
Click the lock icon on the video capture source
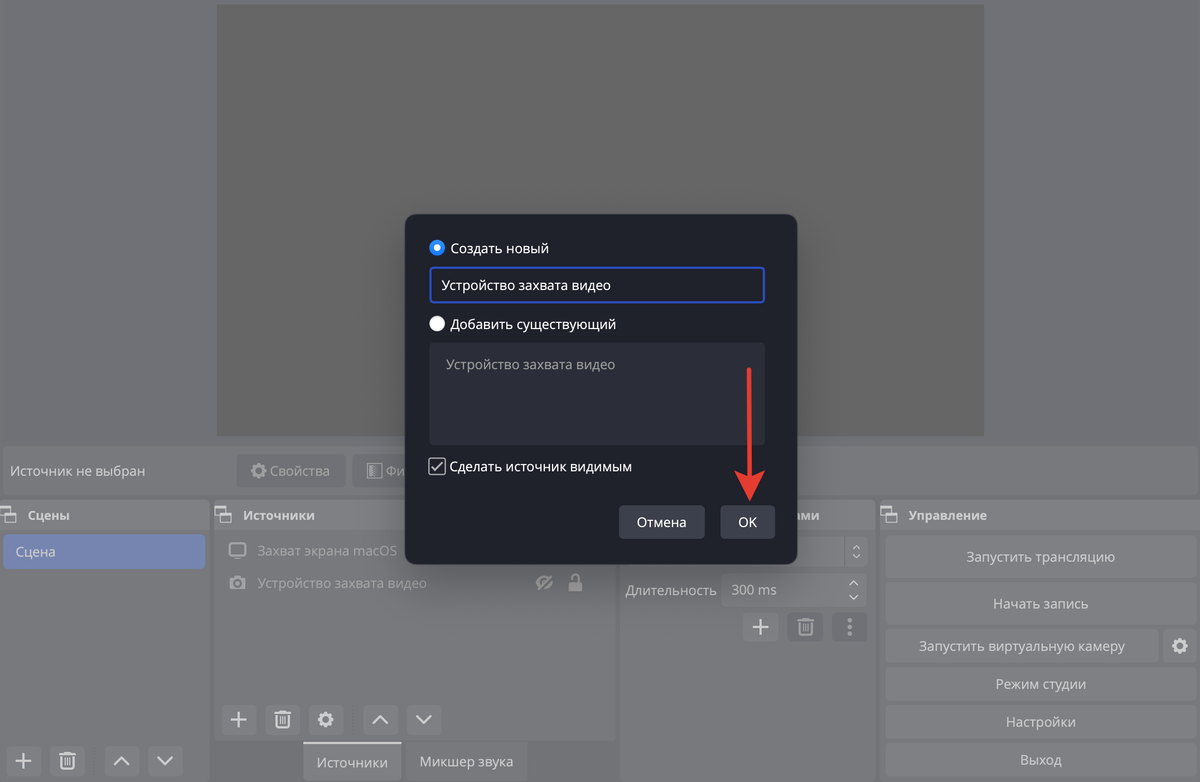(x=575, y=583)
